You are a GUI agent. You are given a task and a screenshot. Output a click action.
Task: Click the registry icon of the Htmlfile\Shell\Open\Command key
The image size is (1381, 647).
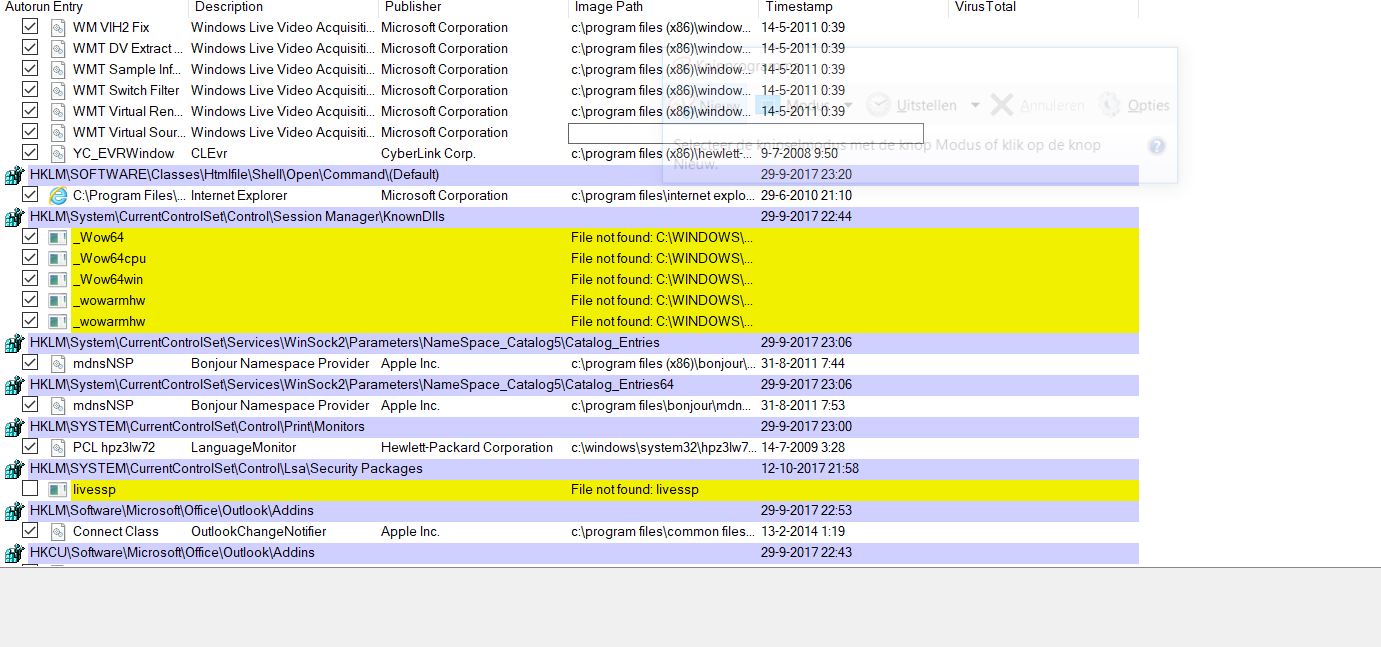[13, 175]
